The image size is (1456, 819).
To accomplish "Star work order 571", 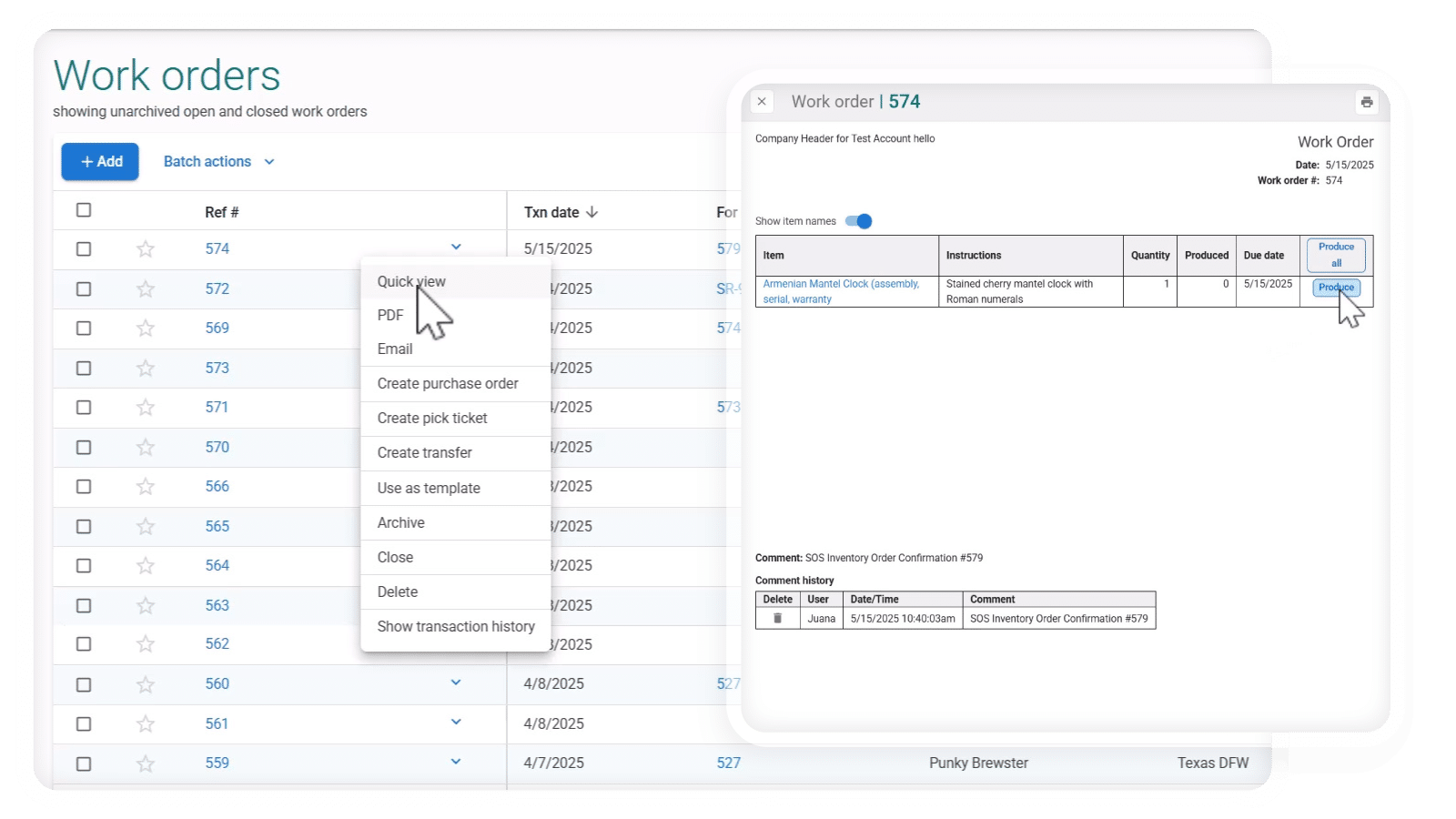I will [146, 408].
